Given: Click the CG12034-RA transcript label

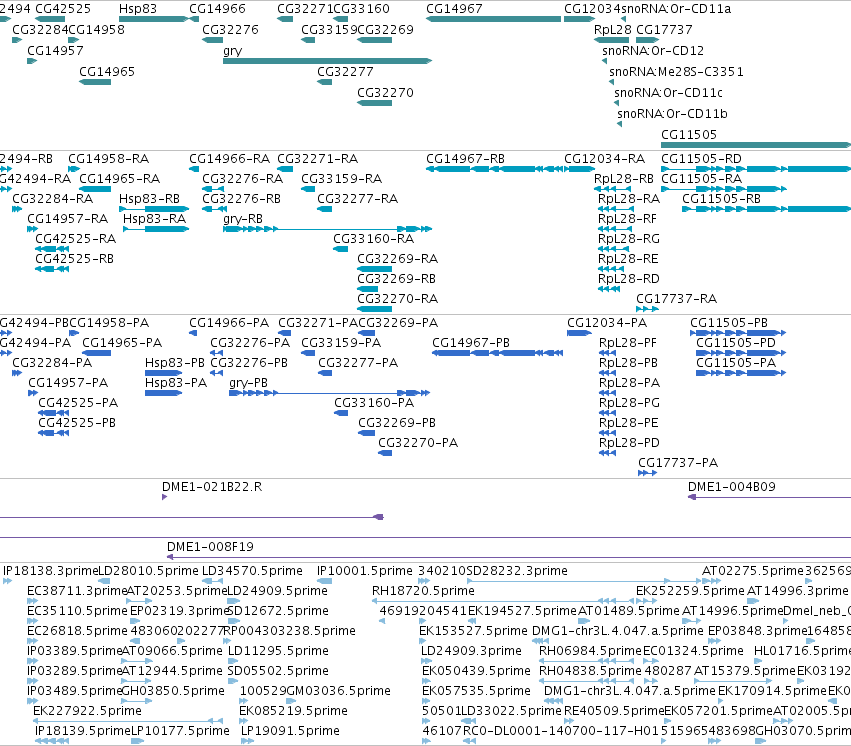Looking at the screenshot, I should (604, 159).
